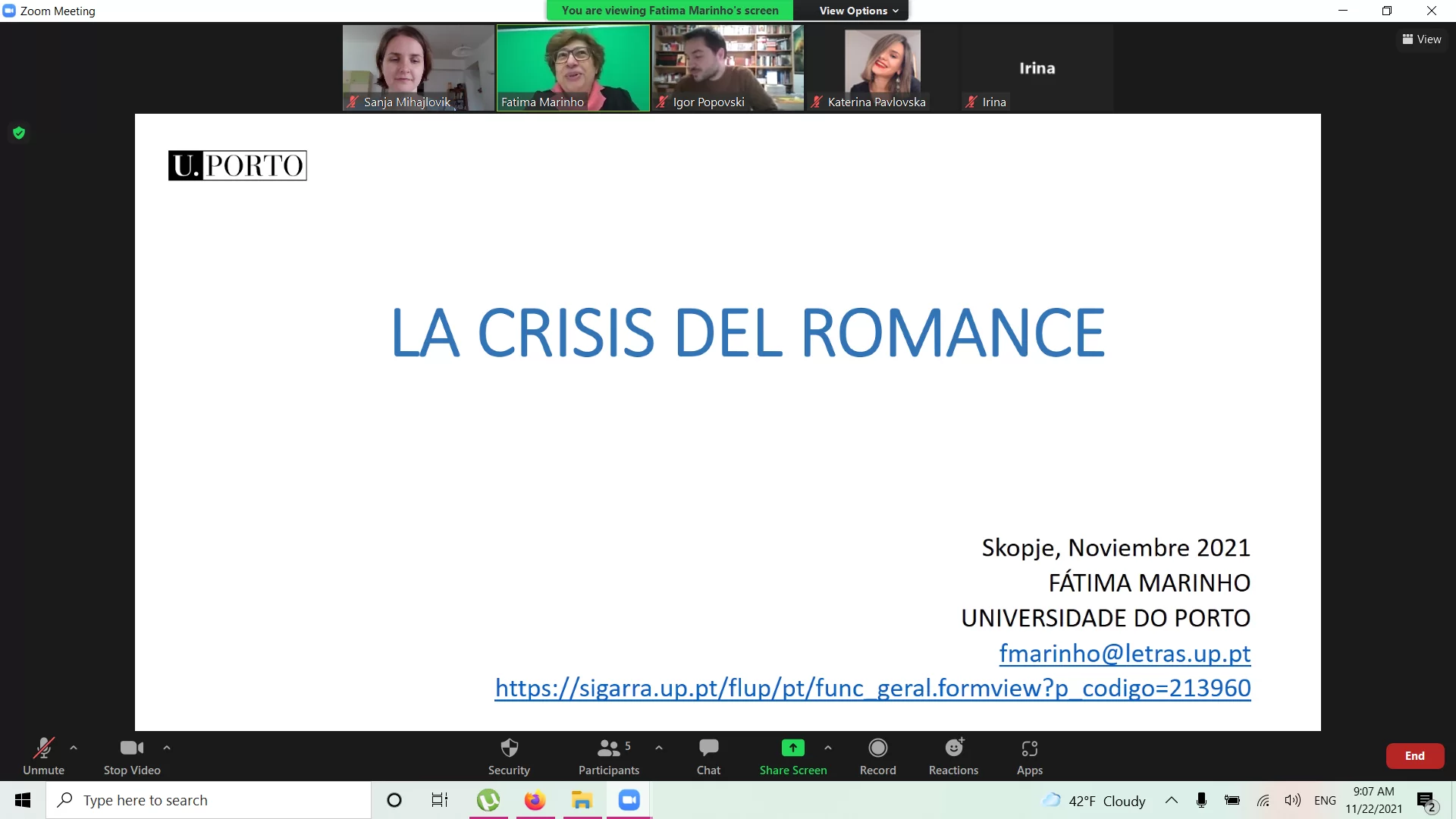Screen dimensions: 1456x819
Task: Click 'Skopje, Noviembre 2021' text on slide
Action: pyautogui.click(x=1116, y=548)
